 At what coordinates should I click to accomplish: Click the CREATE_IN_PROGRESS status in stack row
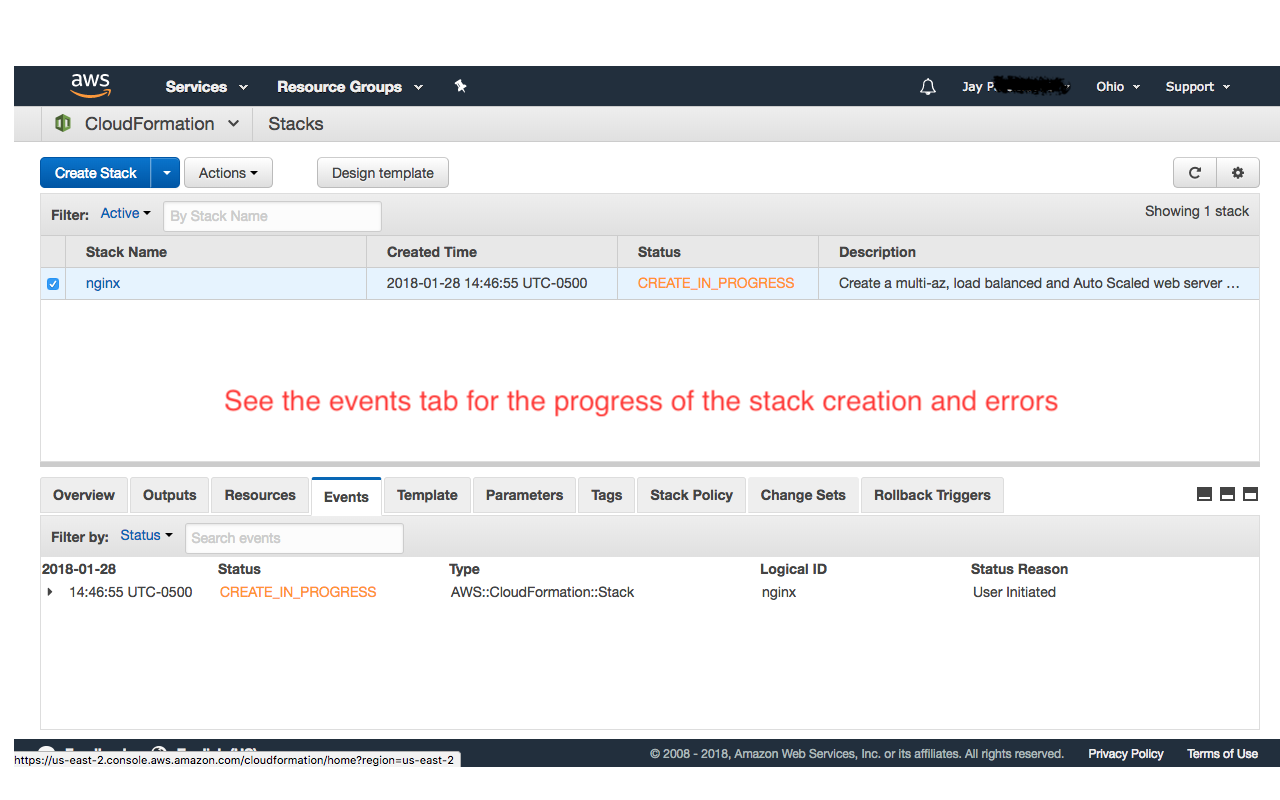[716, 283]
